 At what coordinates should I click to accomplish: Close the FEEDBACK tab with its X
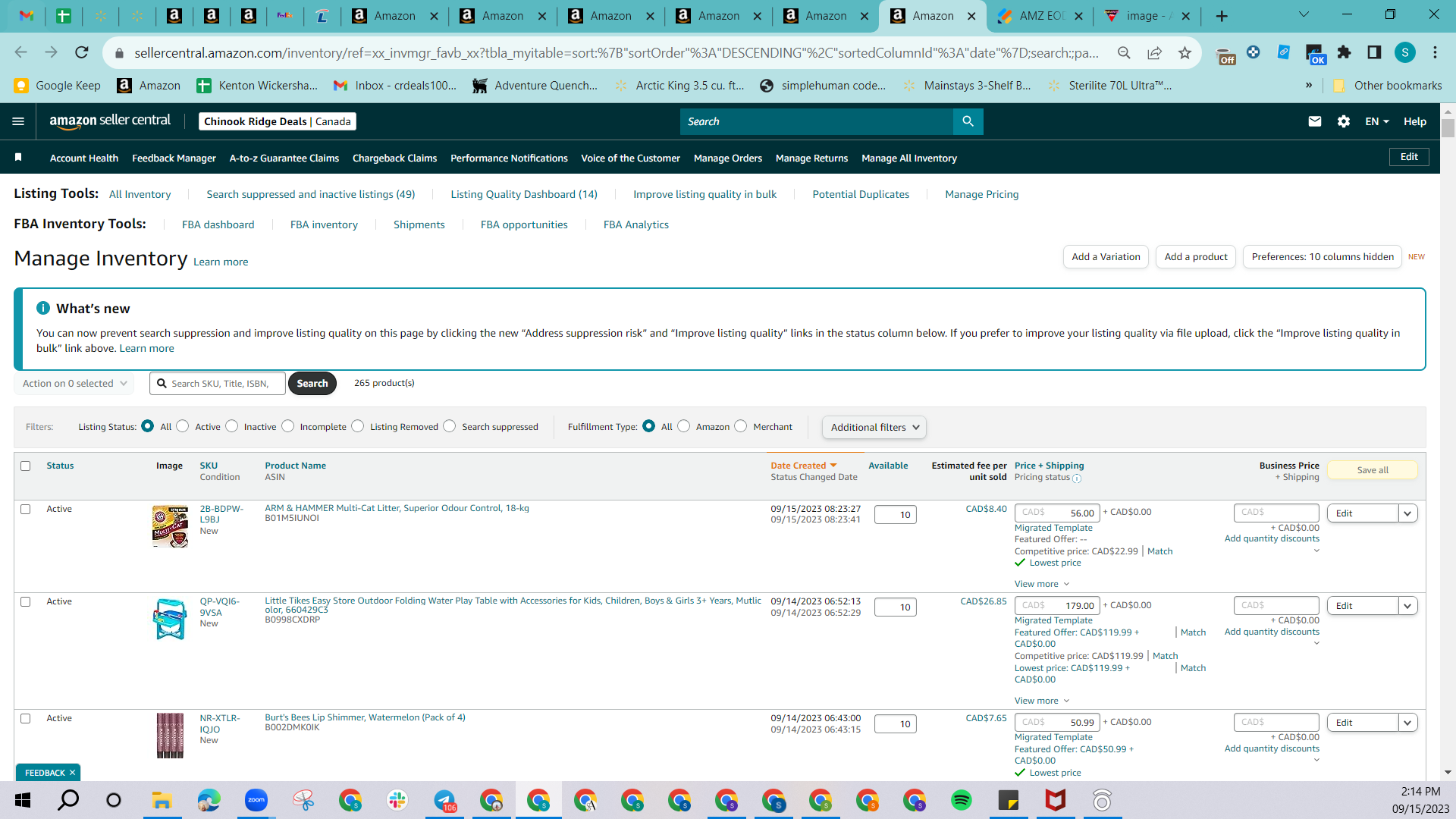point(72,773)
